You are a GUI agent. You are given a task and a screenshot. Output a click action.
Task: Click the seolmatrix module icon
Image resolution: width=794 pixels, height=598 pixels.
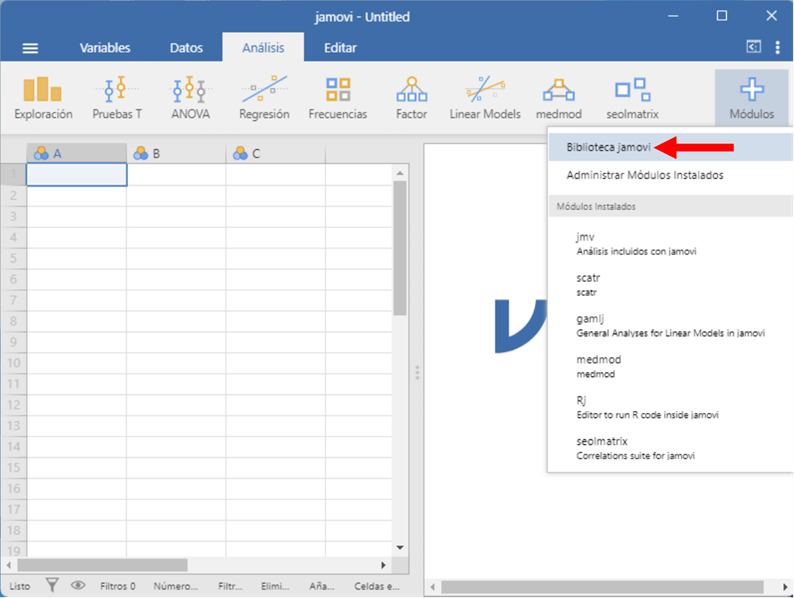(x=632, y=97)
